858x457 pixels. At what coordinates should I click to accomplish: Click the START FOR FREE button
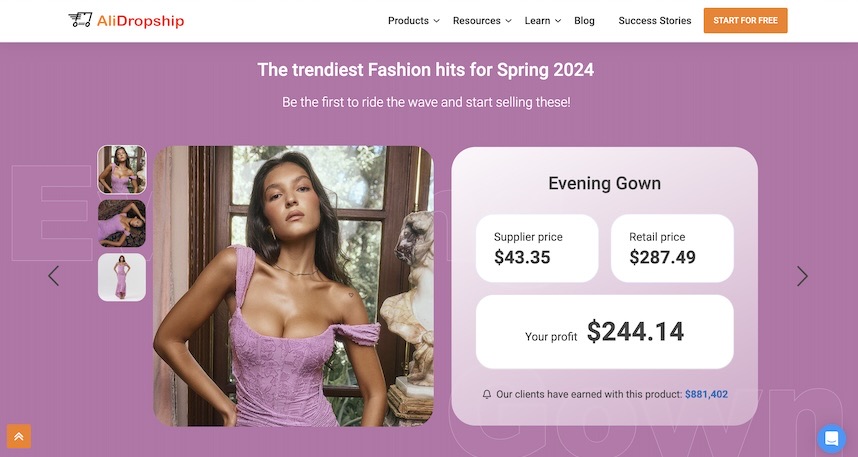tap(745, 21)
